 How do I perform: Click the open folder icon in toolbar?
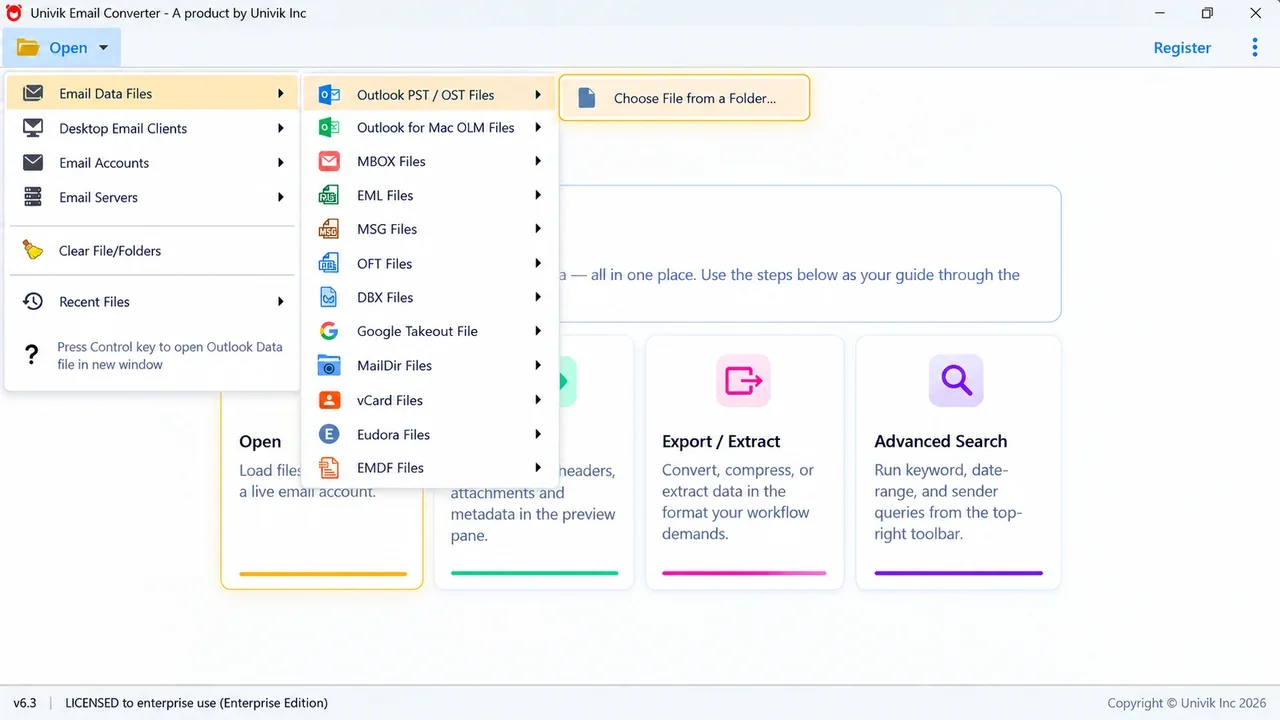[x=28, y=47]
